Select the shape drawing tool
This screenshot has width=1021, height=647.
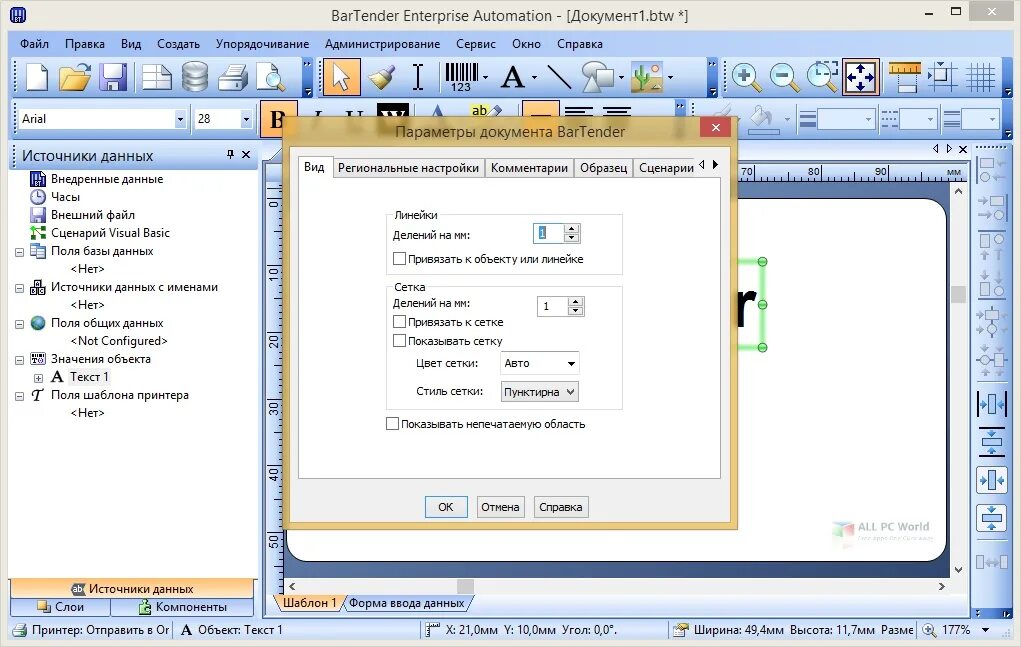598,77
